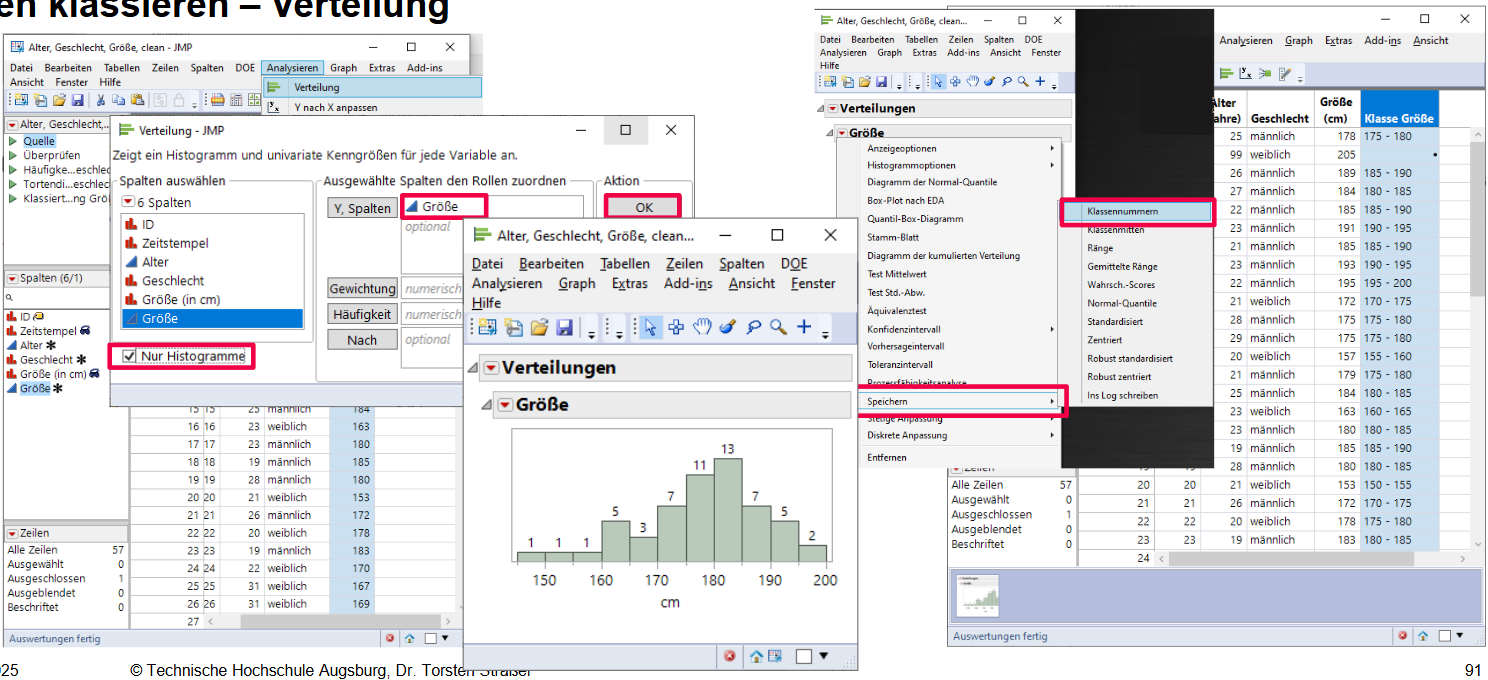Image resolution: width=1488 pixels, height=680 pixels.
Task: Click the crosshairs plus tool in histogram window
Action: click(x=803, y=327)
